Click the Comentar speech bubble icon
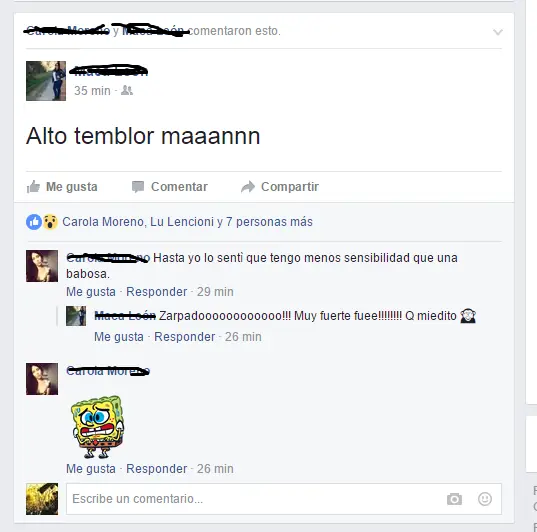Screen dimensions: 537x532 (138, 187)
